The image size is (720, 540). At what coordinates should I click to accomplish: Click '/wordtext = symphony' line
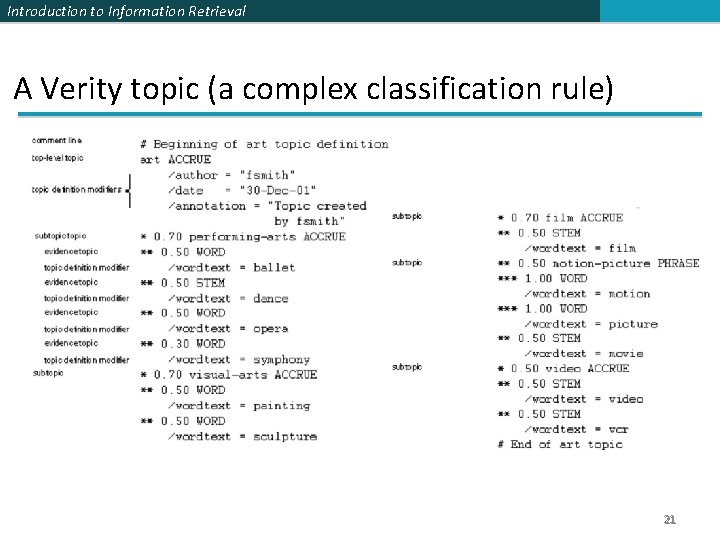pos(239,360)
